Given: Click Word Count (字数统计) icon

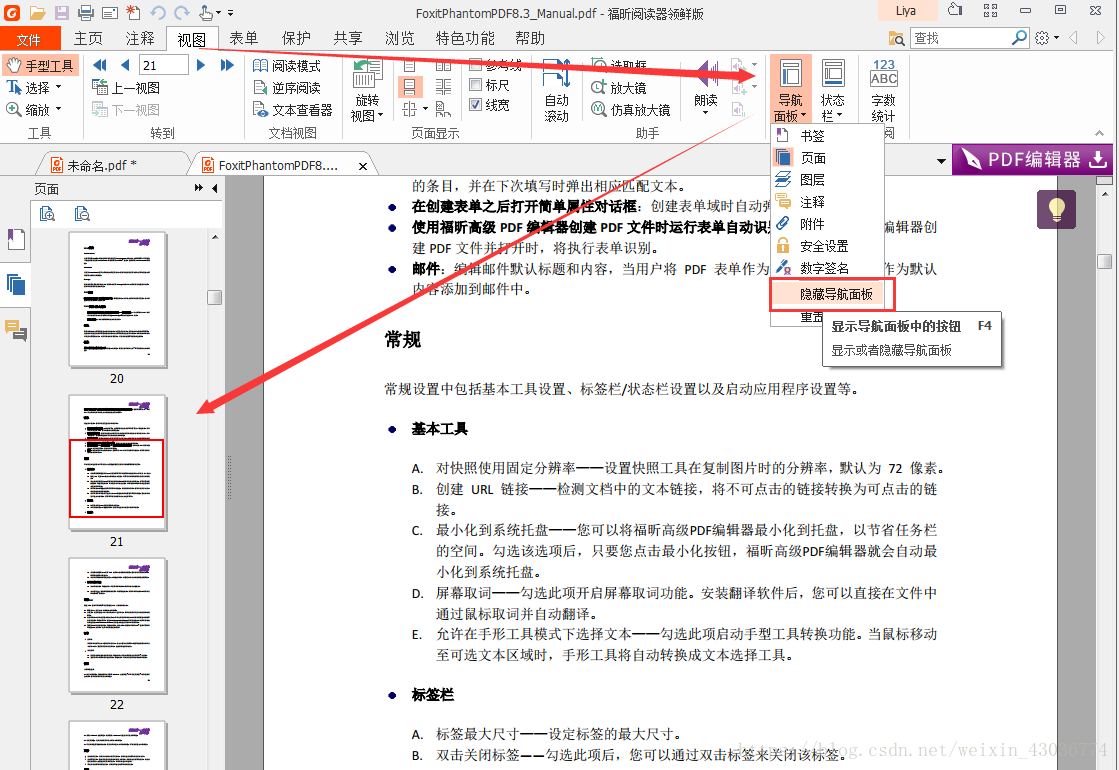Looking at the screenshot, I should (883, 91).
